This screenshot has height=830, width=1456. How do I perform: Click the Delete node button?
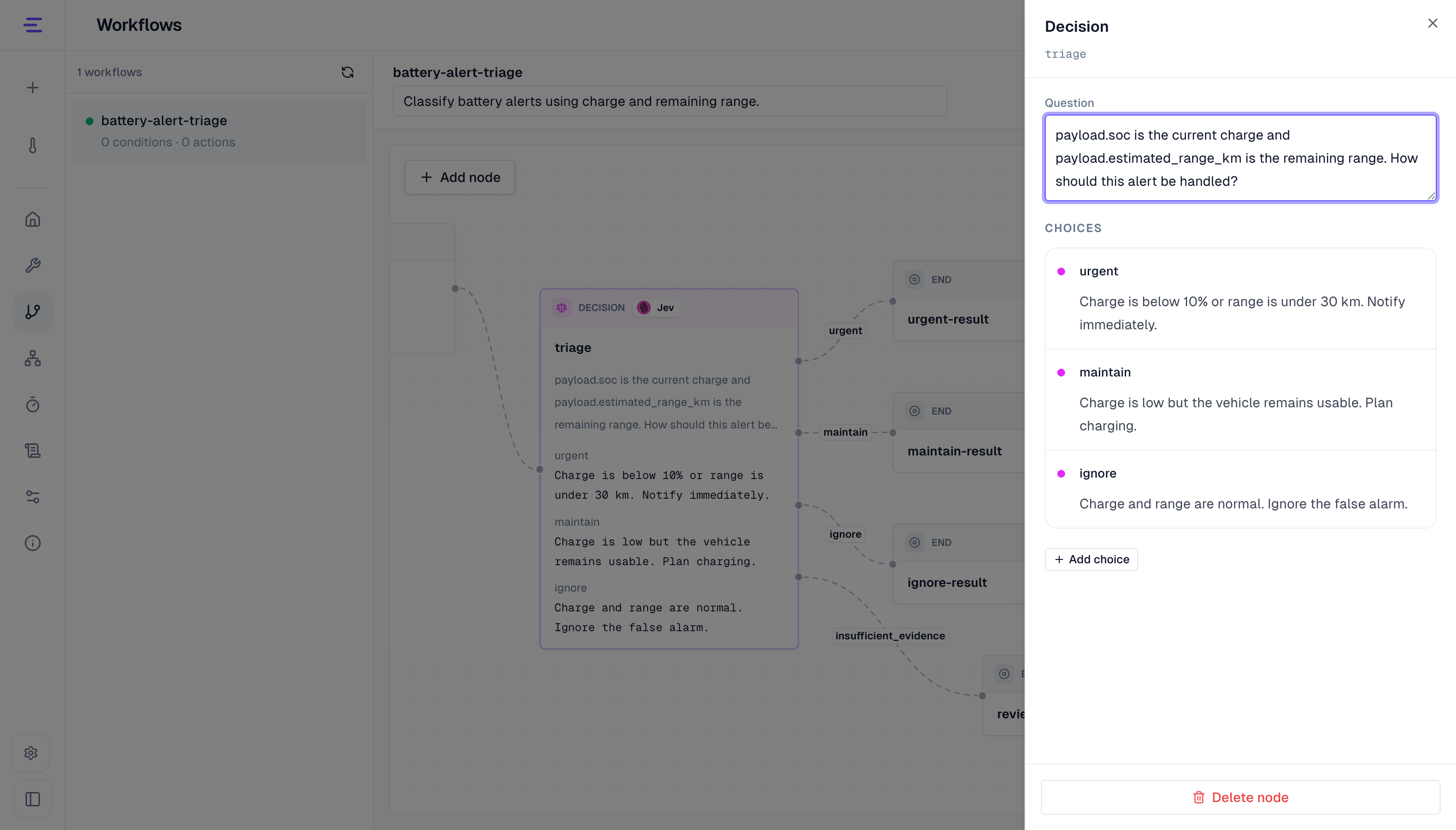(x=1240, y=798)
